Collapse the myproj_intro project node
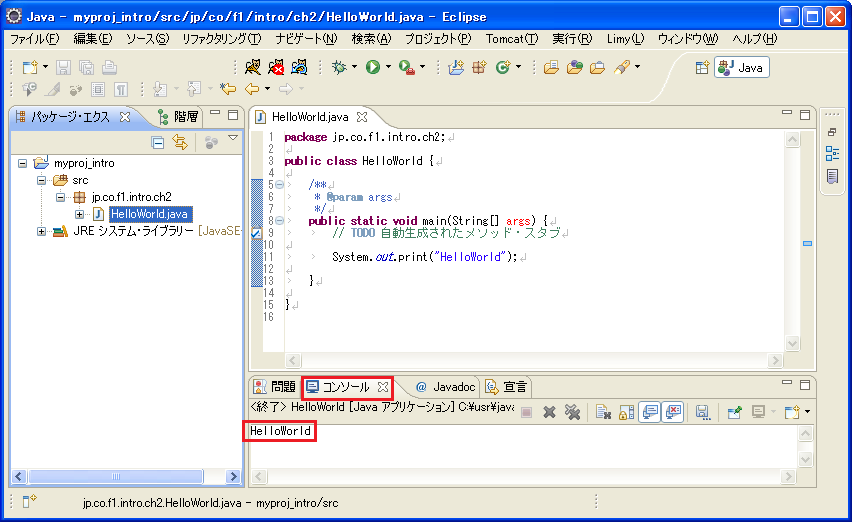 click(24, 163)
